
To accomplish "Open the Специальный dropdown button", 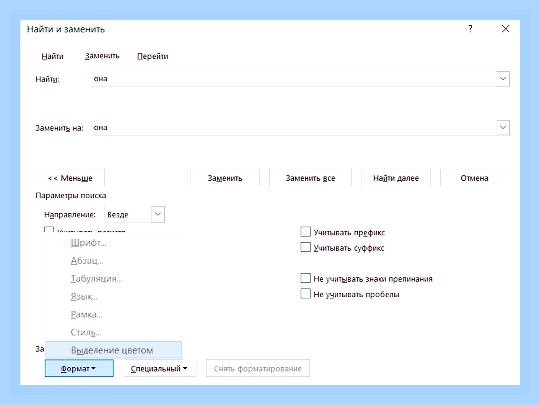I will click(x=160, y=368).
